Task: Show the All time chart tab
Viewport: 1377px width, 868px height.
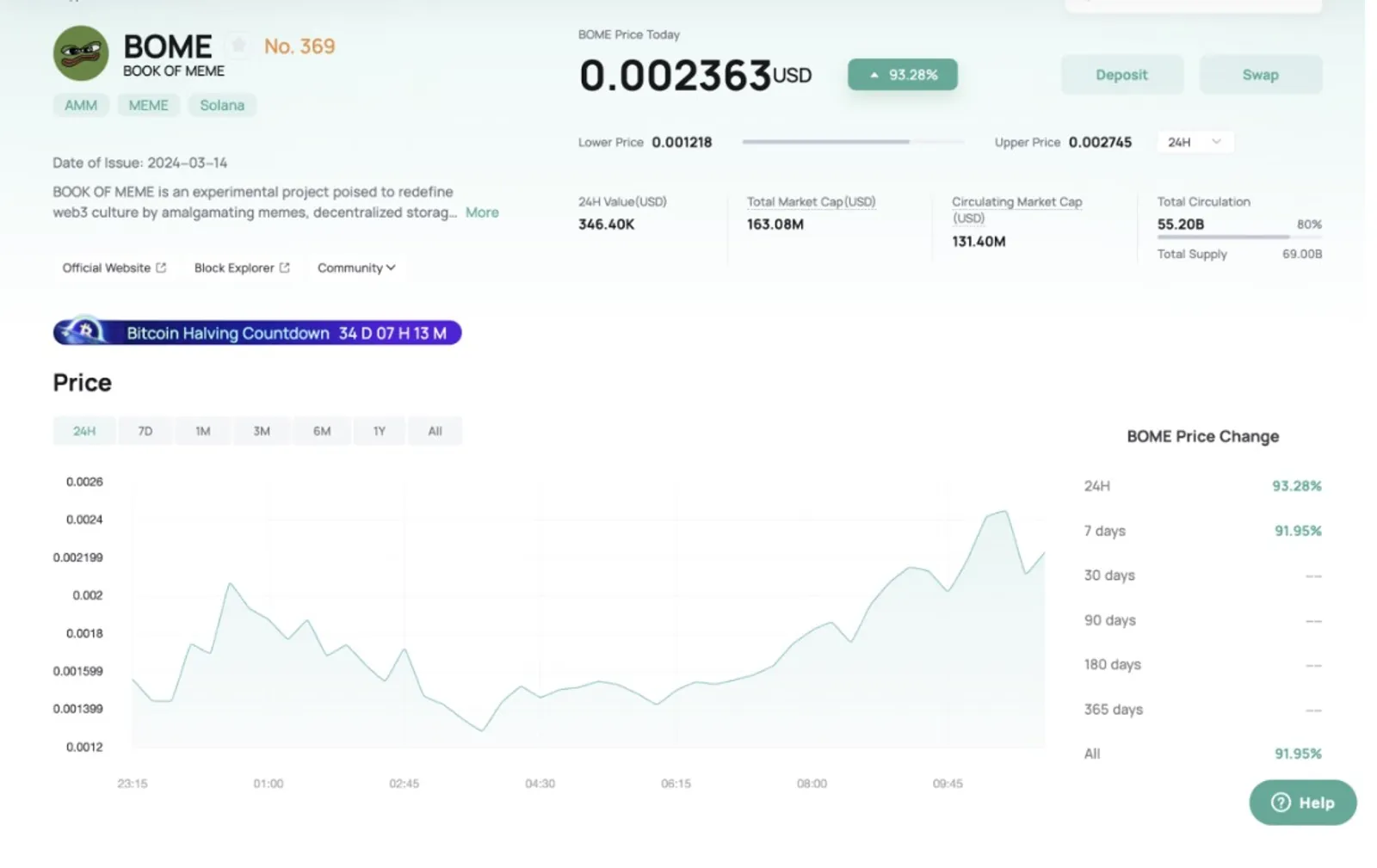Action: click(435, 431)
